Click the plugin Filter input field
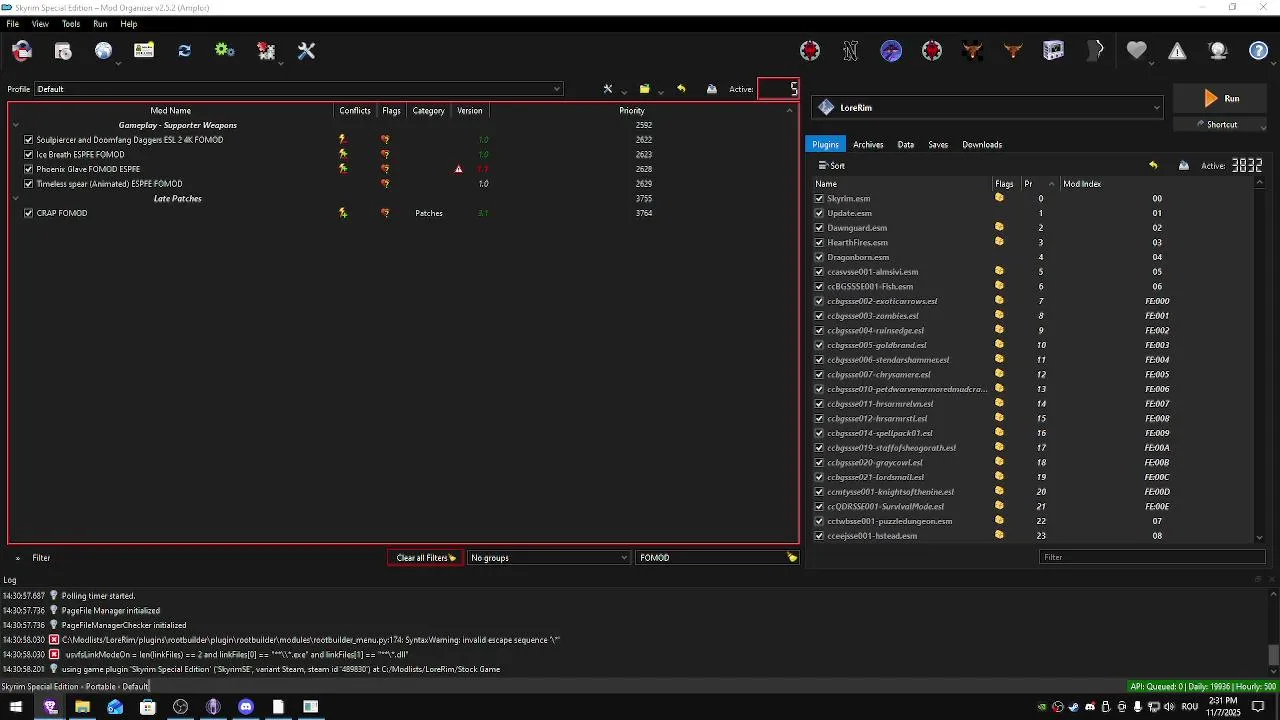 pyautogui.click(x=1152, y=557)
